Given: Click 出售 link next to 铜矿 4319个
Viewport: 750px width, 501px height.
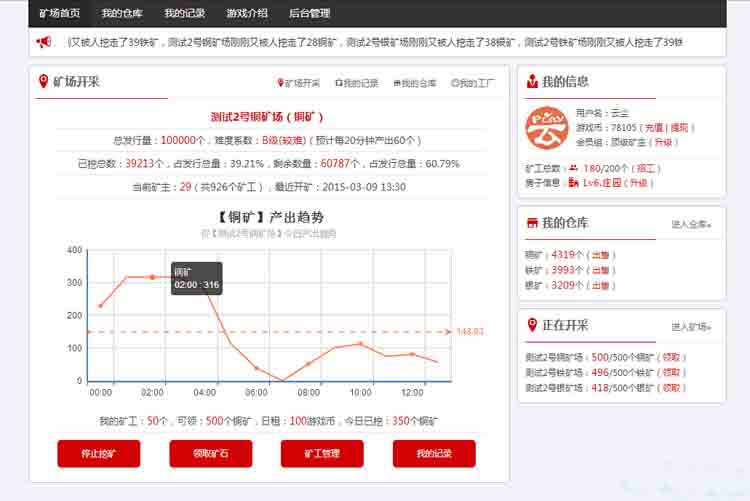Looking at the screenshot, I should point(601,255).
